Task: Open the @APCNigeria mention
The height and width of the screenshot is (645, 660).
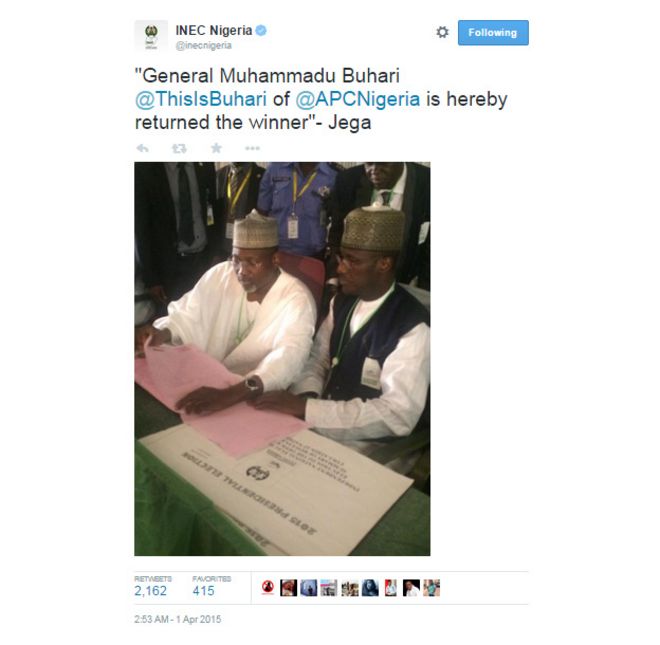Action: (x=358, y=99)
